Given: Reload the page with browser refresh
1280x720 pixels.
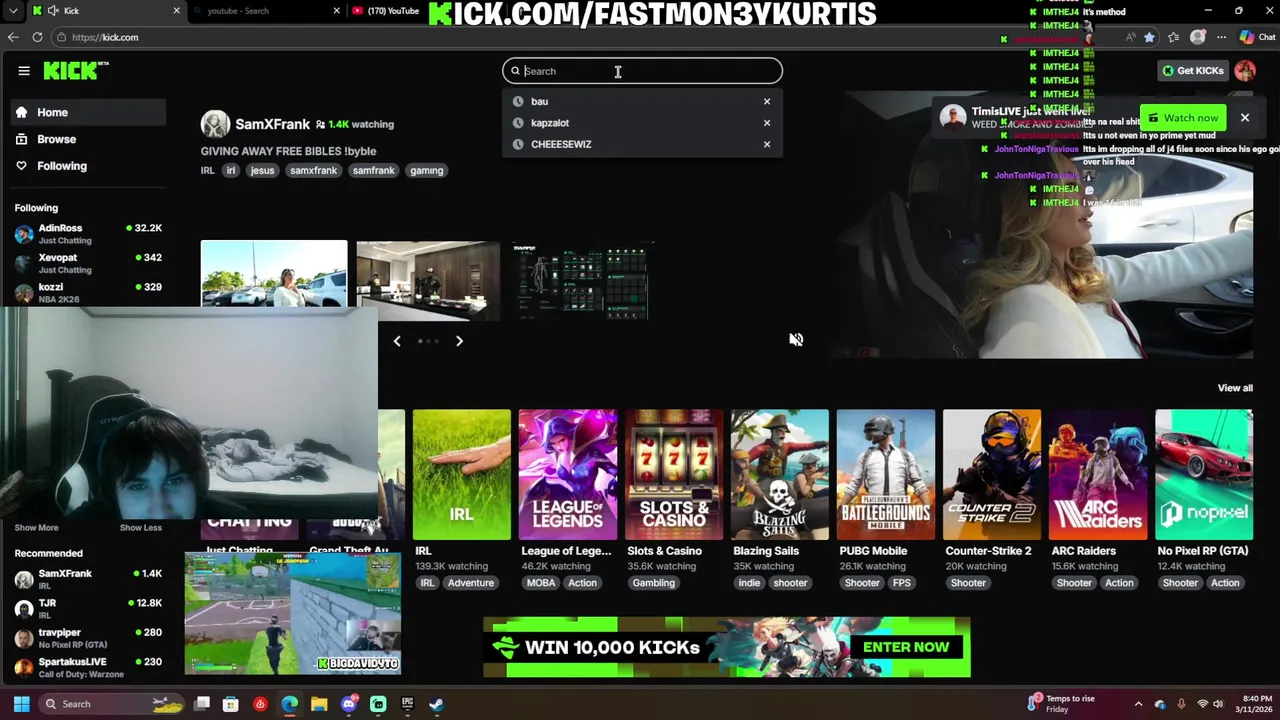Looking at the screenshot, I should tap(37, 37).
